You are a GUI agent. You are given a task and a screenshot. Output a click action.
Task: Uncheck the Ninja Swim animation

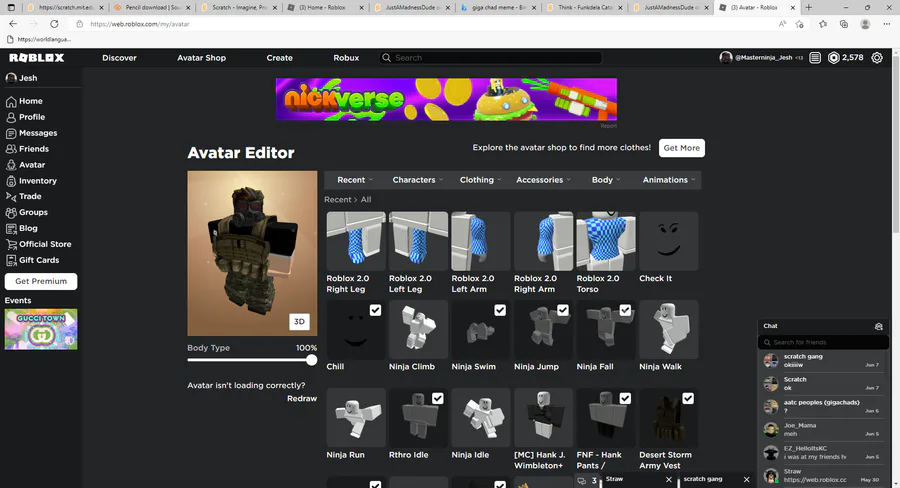[500, 310]
